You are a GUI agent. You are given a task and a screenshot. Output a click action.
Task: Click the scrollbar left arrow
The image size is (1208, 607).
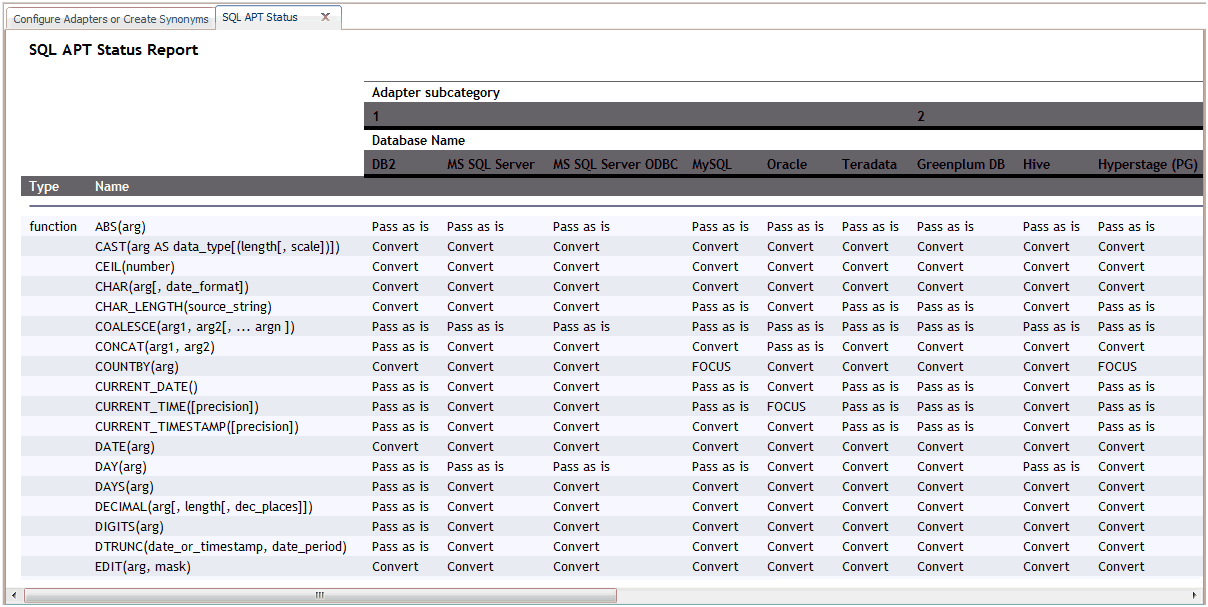(14, 595)
